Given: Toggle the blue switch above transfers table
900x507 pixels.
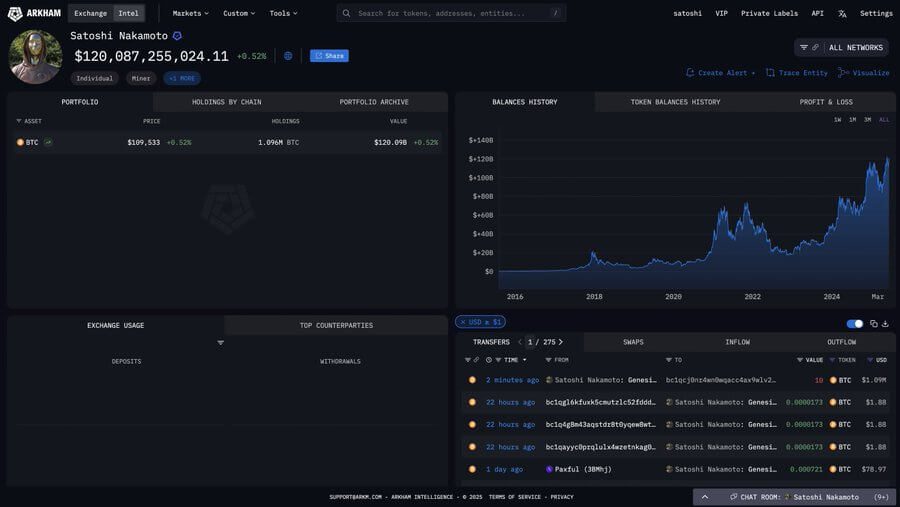Looking at the screenshot, I should (855, 324).
